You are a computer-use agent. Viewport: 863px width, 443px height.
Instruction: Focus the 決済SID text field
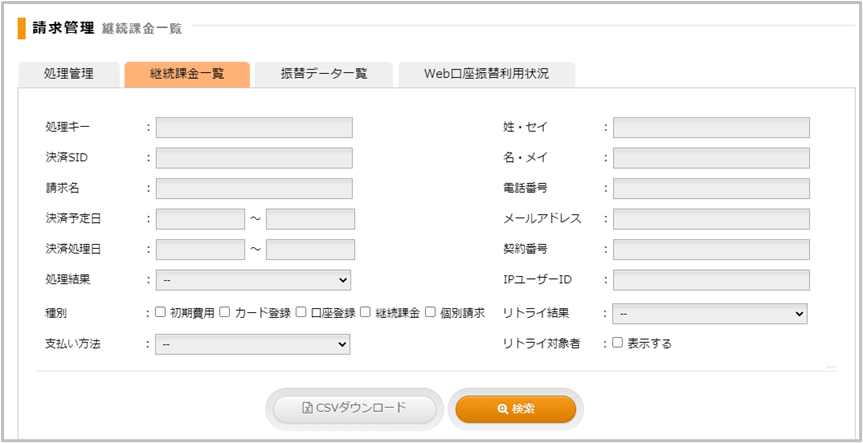coord(254,158)
